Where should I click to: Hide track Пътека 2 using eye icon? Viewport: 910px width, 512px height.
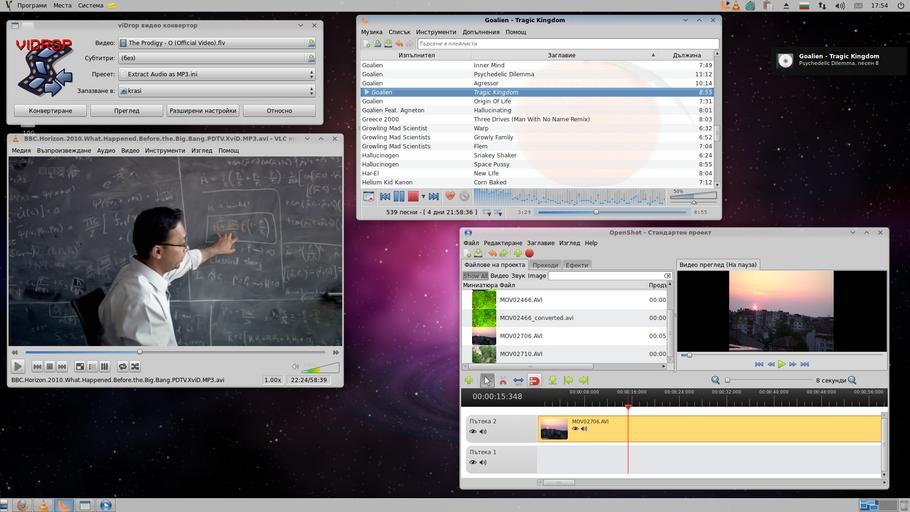click(473, 432)
